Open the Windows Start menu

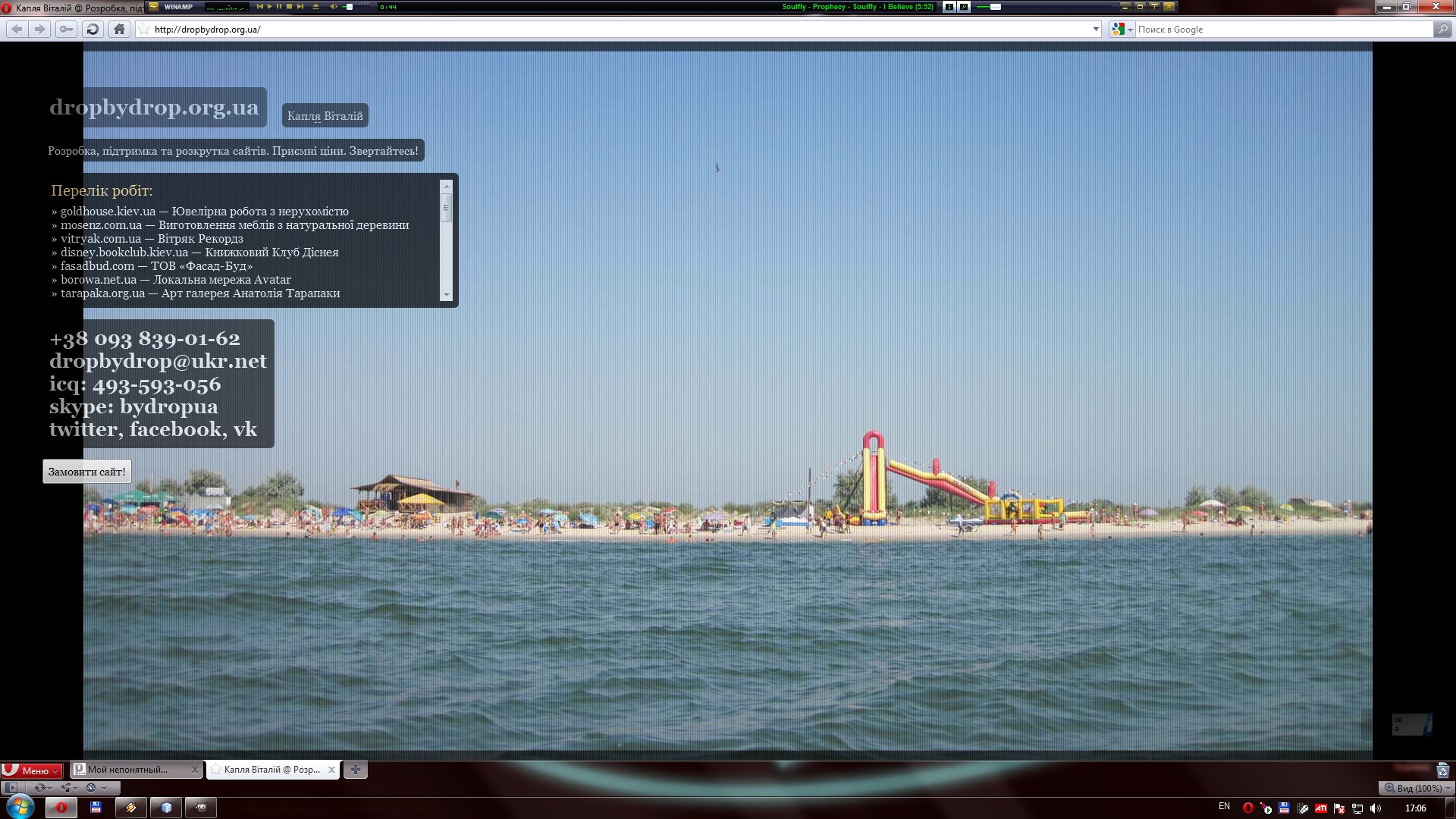coord(20,807)
